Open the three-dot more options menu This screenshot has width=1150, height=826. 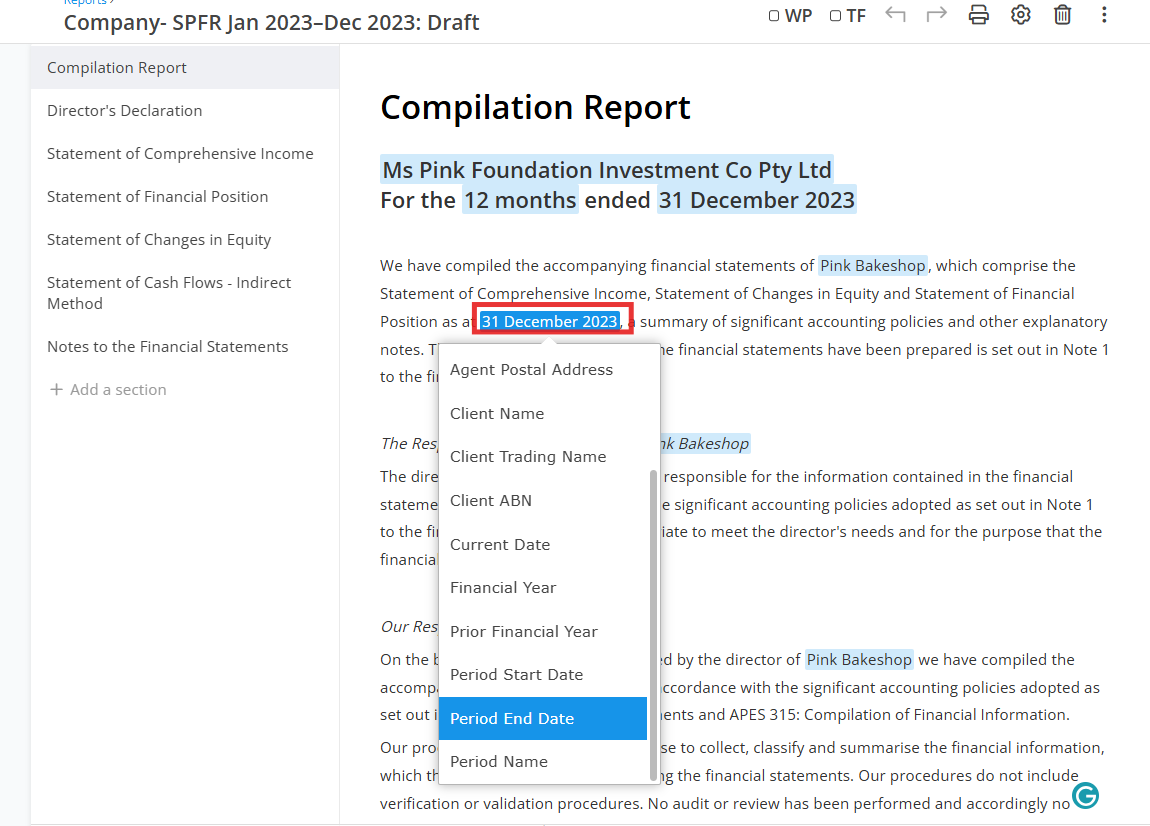point(1104,15)
